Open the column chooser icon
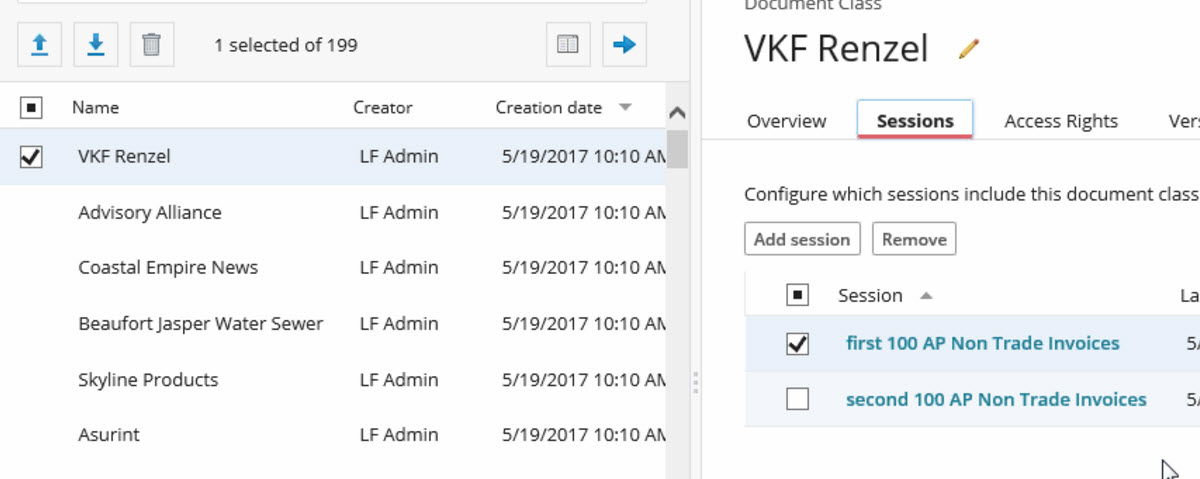This screenshot has height=479, width=1200. pos(568,45)
